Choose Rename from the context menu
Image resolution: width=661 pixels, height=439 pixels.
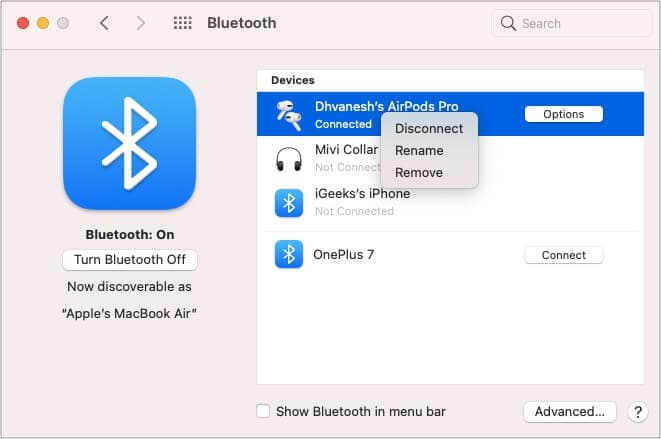tap(419, 151)
